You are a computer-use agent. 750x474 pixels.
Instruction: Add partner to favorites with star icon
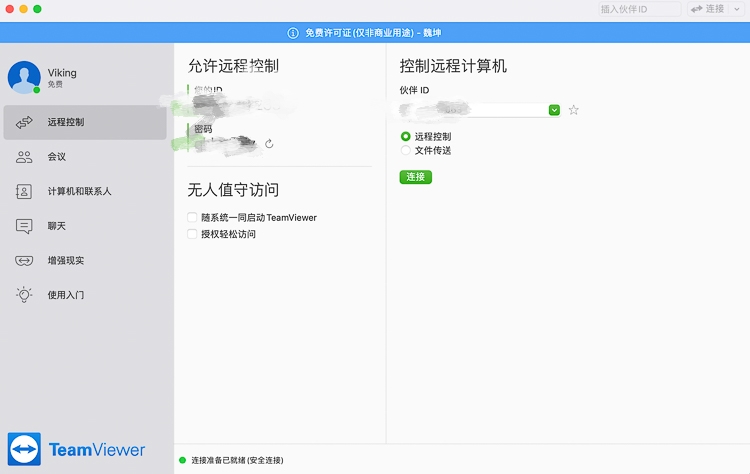coord(574,110)
